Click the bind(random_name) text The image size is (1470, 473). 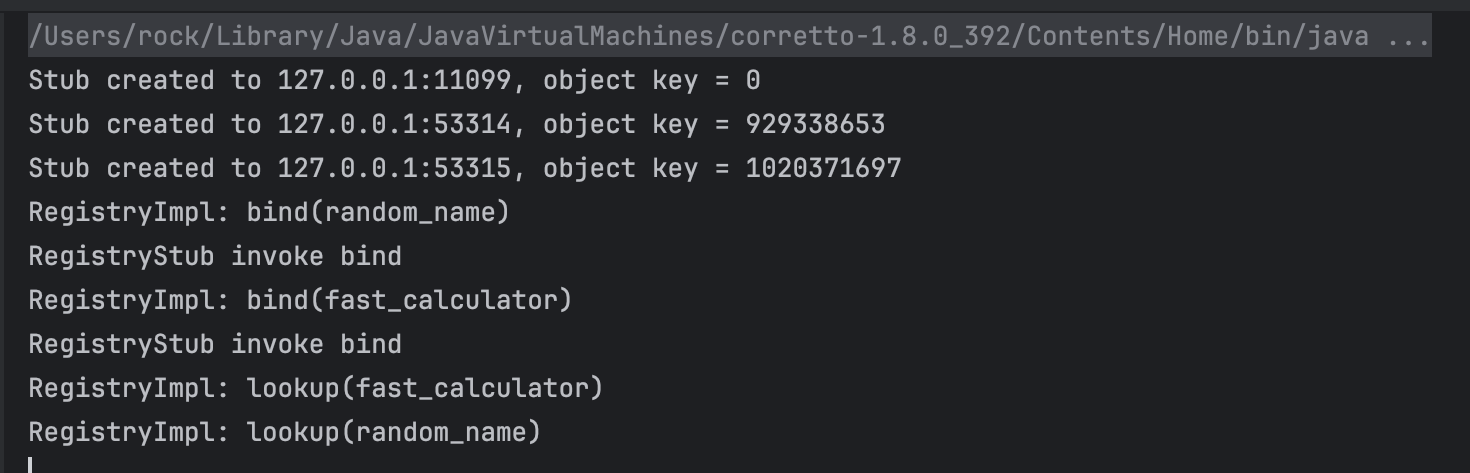(378, 213)
